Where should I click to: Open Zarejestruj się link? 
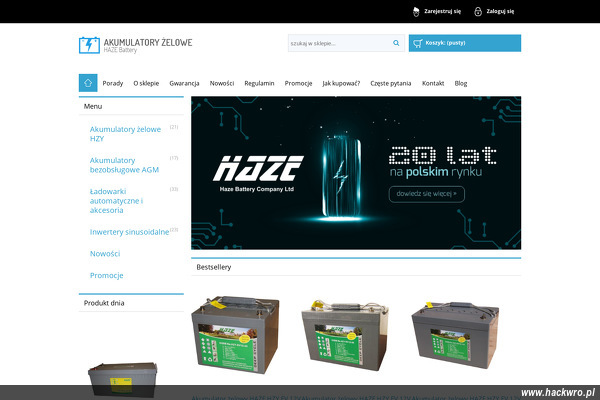click(442, 11)
